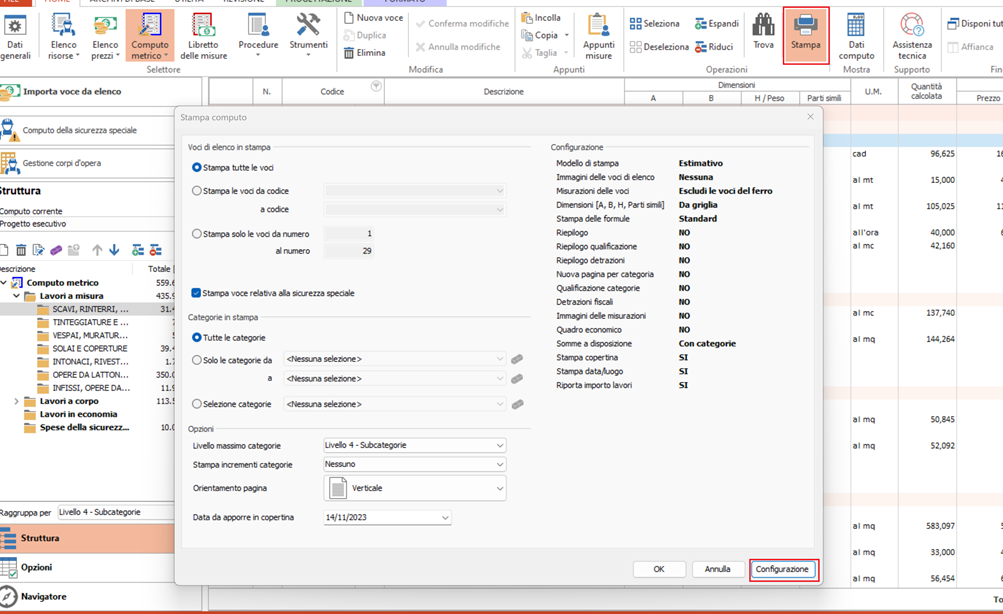Open the 'Raggruppa per' dropdown
Image resolution: width=1003 pixels, height=614 pixels.
click(116, 512)
